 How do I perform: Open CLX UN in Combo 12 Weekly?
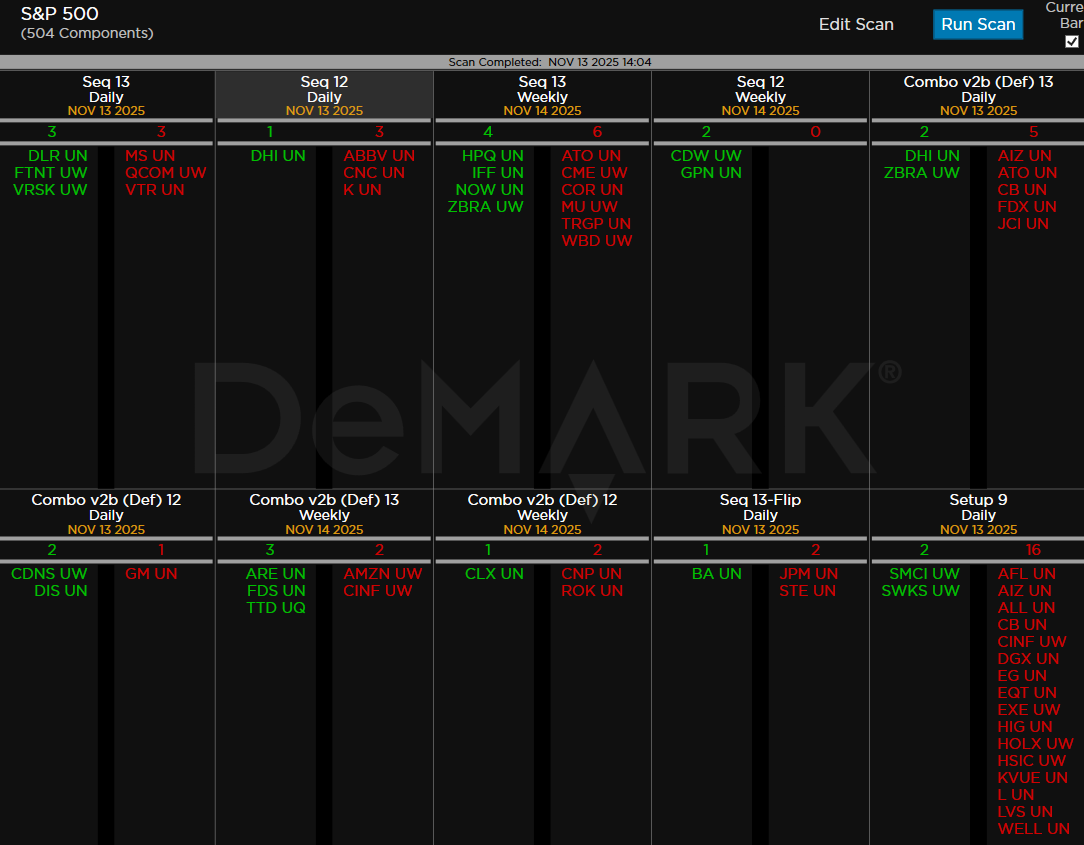point(494,574)
